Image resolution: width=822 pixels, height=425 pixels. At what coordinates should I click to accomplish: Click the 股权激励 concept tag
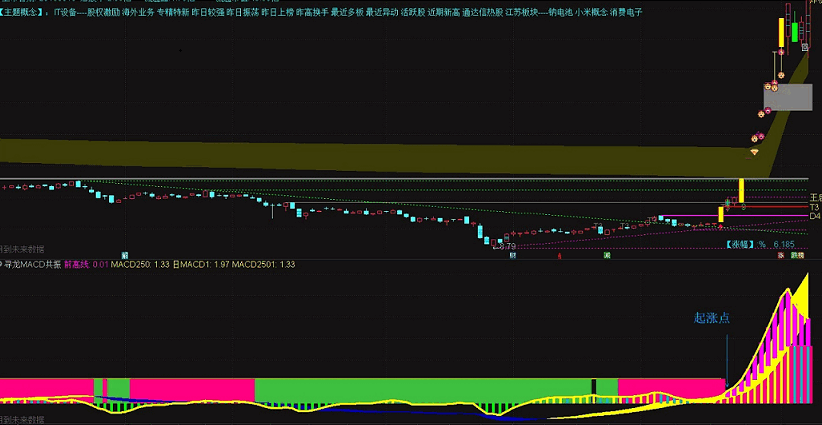103,12
